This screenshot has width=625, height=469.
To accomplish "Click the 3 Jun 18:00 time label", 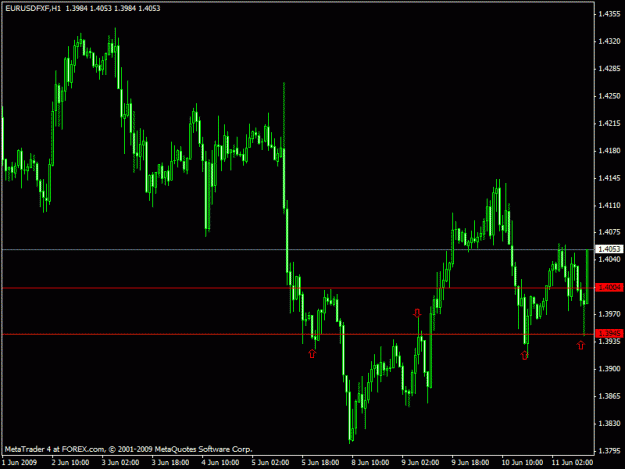I will (x=170, y=462).
